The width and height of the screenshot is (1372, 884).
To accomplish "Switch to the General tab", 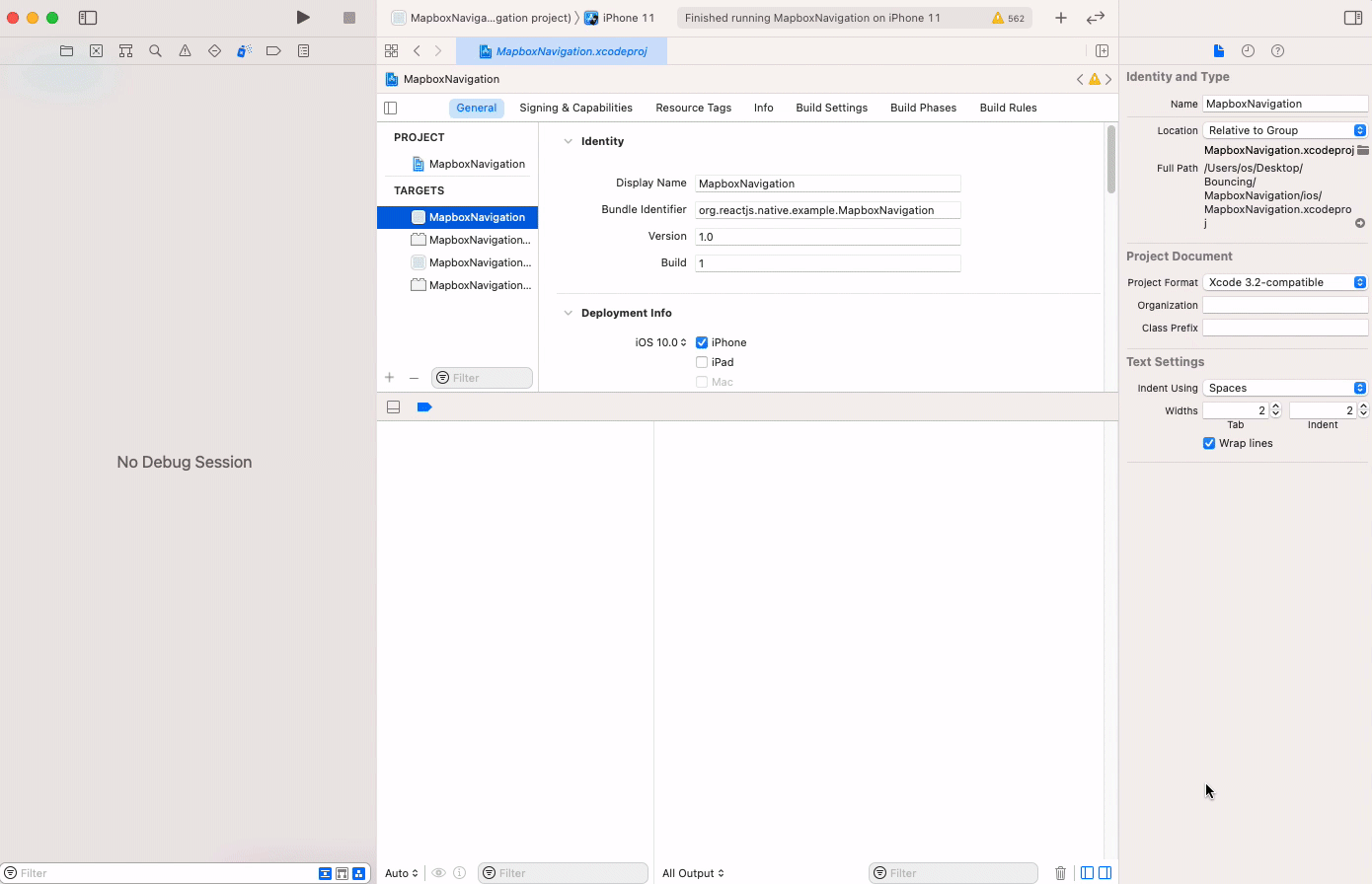I will 477,108.
